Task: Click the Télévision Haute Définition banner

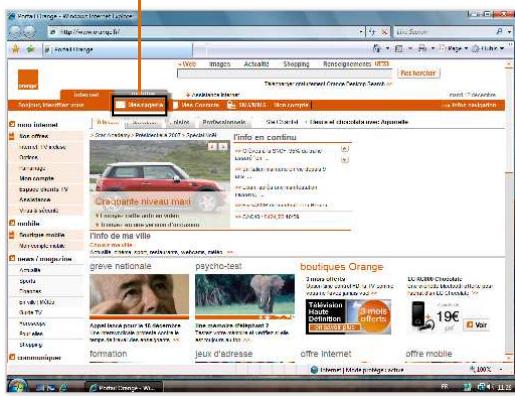Action: point(348,317)
